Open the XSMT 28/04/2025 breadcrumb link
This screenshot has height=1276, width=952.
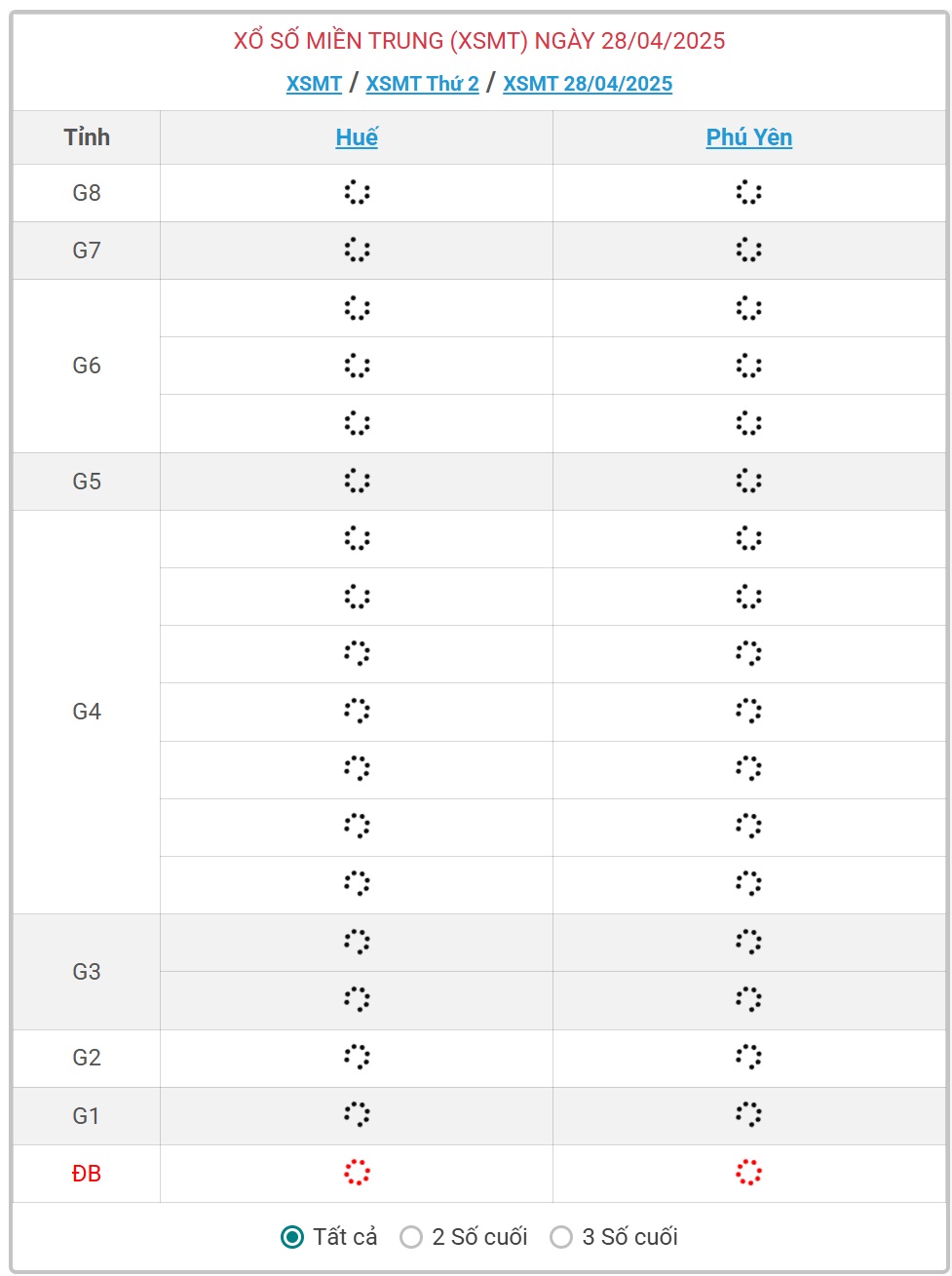click(x=588, y=84)
